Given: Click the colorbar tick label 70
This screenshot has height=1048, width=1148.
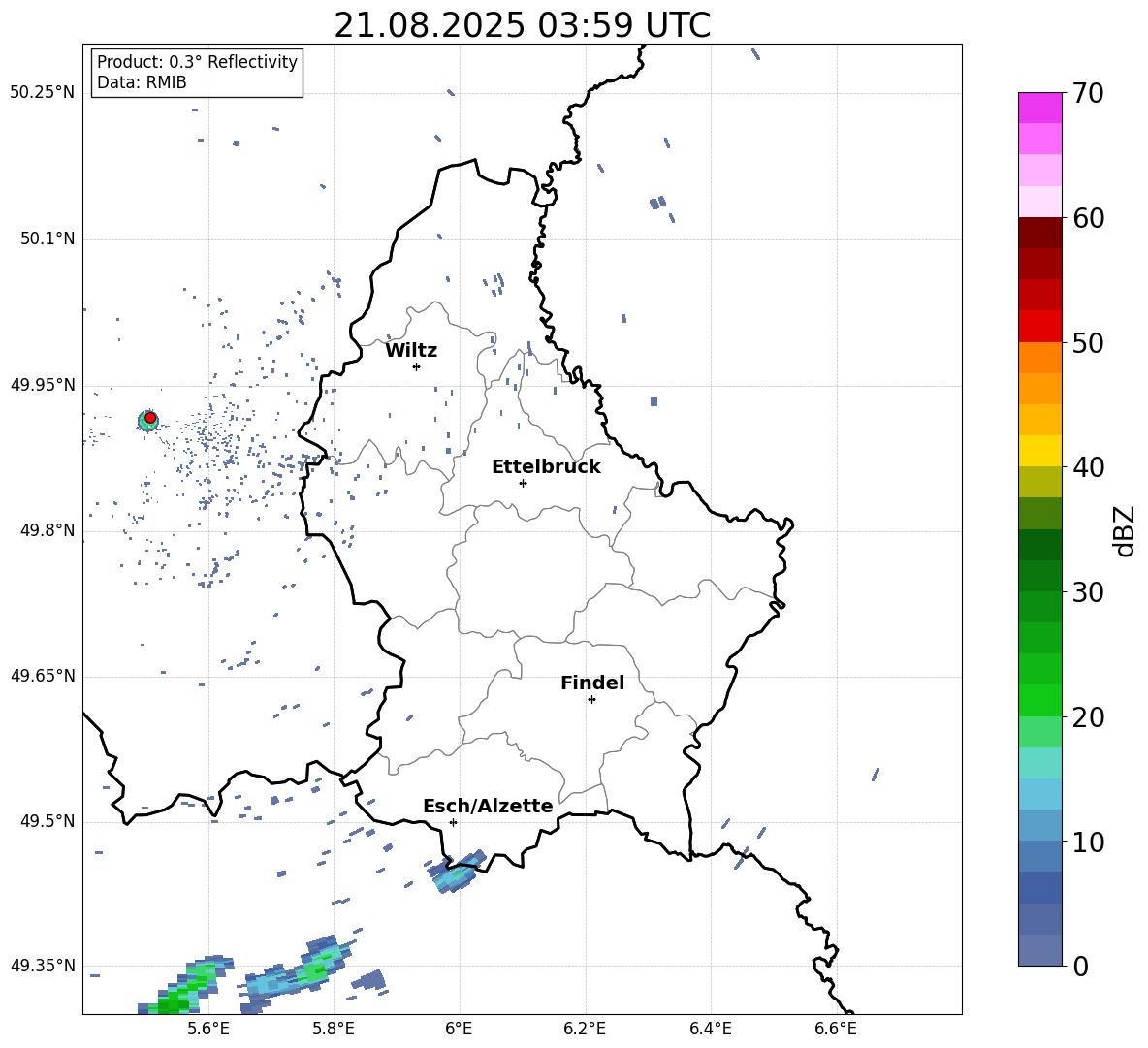Looking at the screenshot, I should point(1088,94).
